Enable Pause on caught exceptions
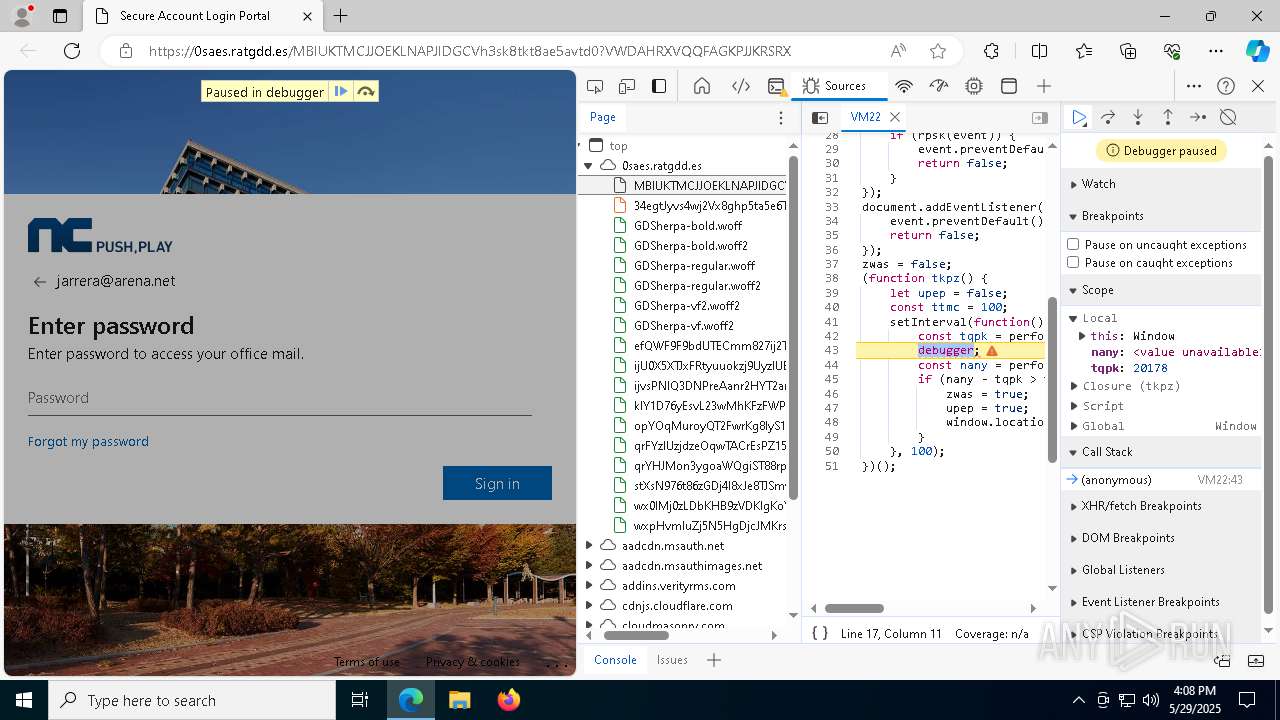The width and height of the screenshot is (1280, 720). click(x=1073, y=262)
